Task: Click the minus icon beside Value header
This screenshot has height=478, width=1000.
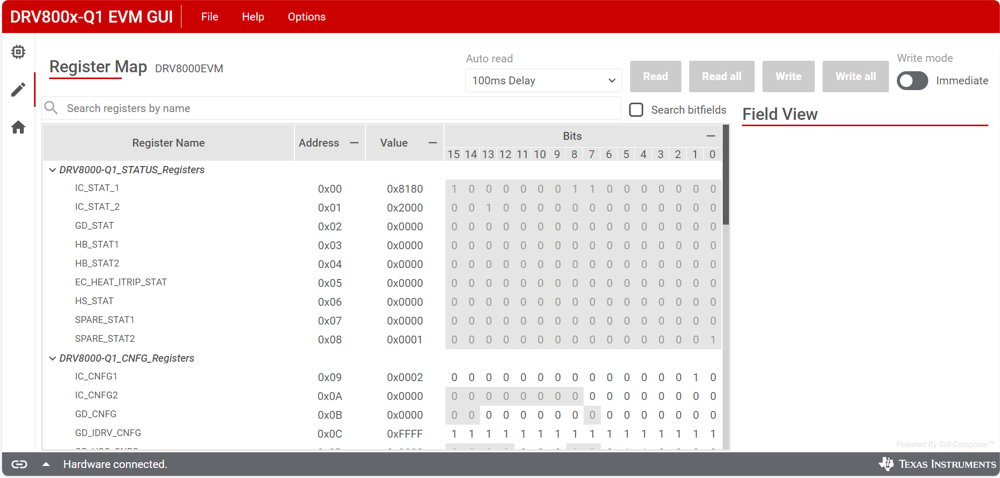Action: pyautogui.click(x=432, y=143)
